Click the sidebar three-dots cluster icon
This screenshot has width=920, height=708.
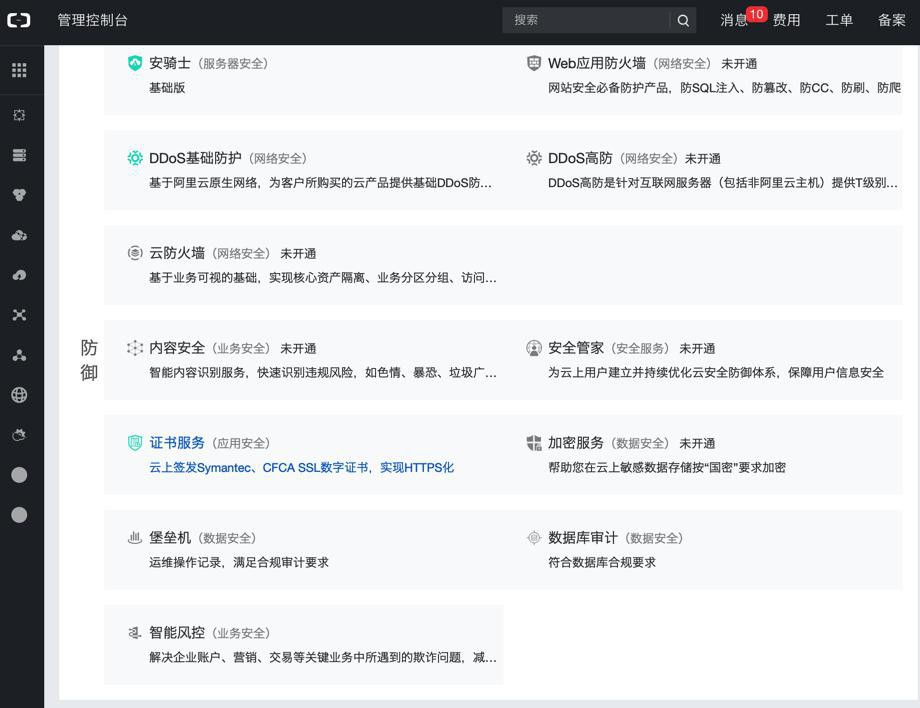click(19, 195)
